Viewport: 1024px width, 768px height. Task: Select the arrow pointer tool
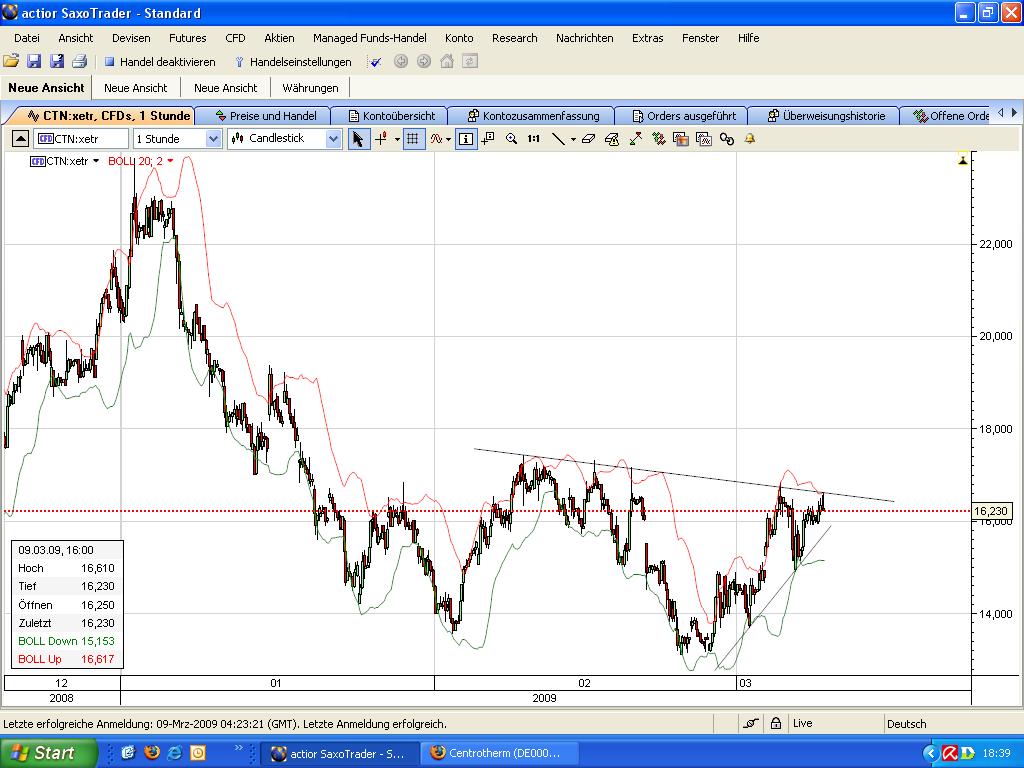coord(357,138)
